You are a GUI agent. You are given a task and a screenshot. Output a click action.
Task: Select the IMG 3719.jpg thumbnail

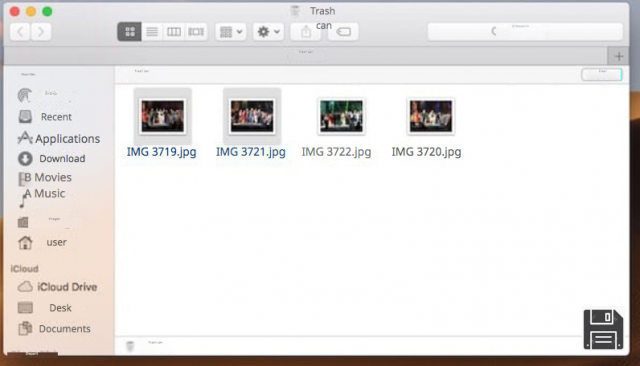pyautogui.click(x=162, y=116)
